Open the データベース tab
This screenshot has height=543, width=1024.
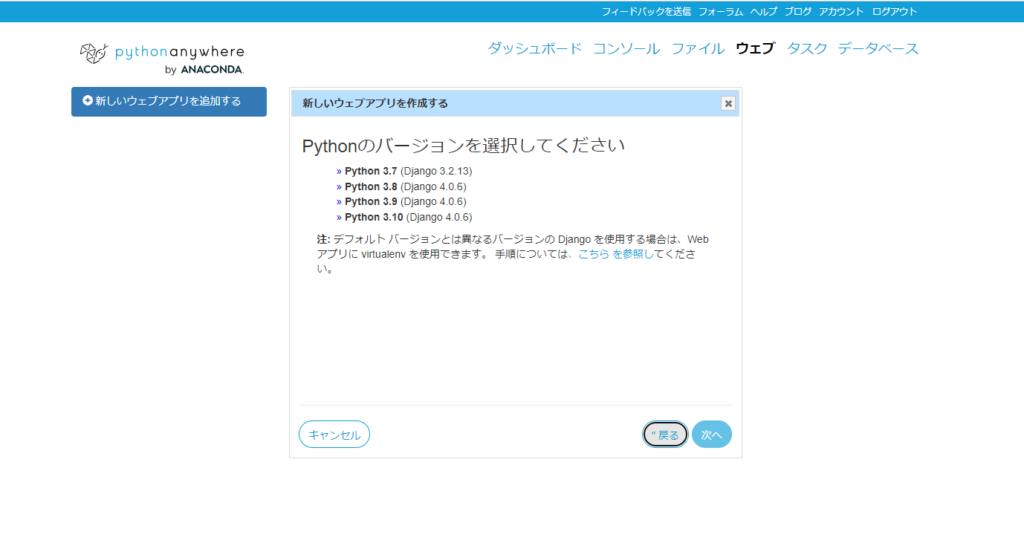pos(878,48)
